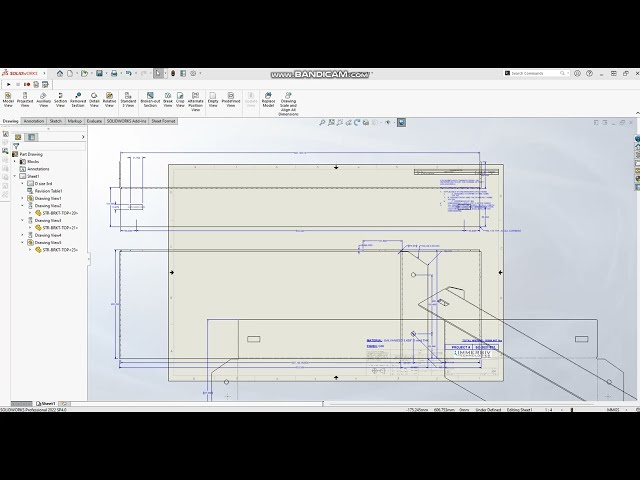
Task: Select Drawing View5 in the tree
Action: (48, 242)
